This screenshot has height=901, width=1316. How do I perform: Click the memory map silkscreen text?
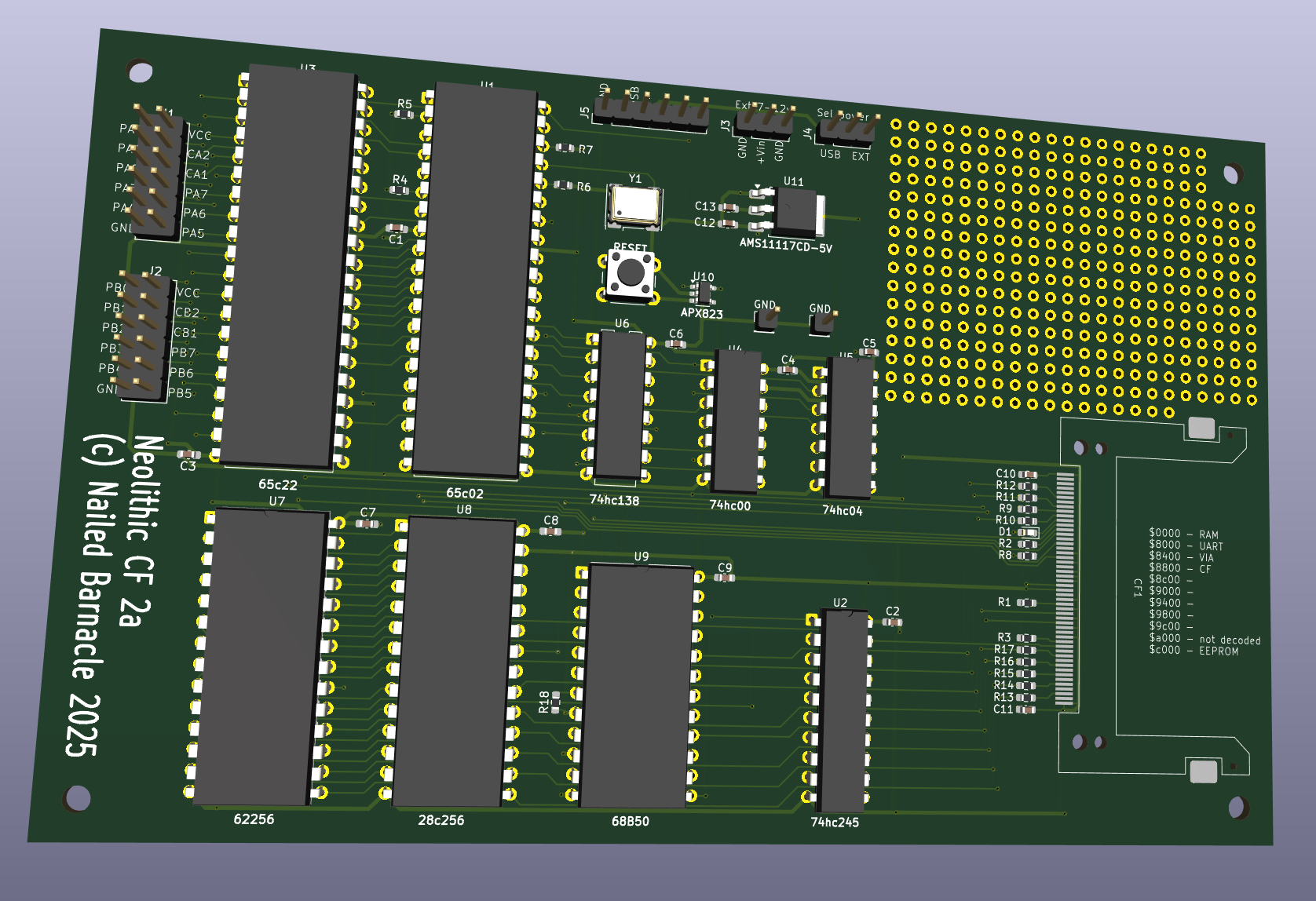[x=1203, y=593]
